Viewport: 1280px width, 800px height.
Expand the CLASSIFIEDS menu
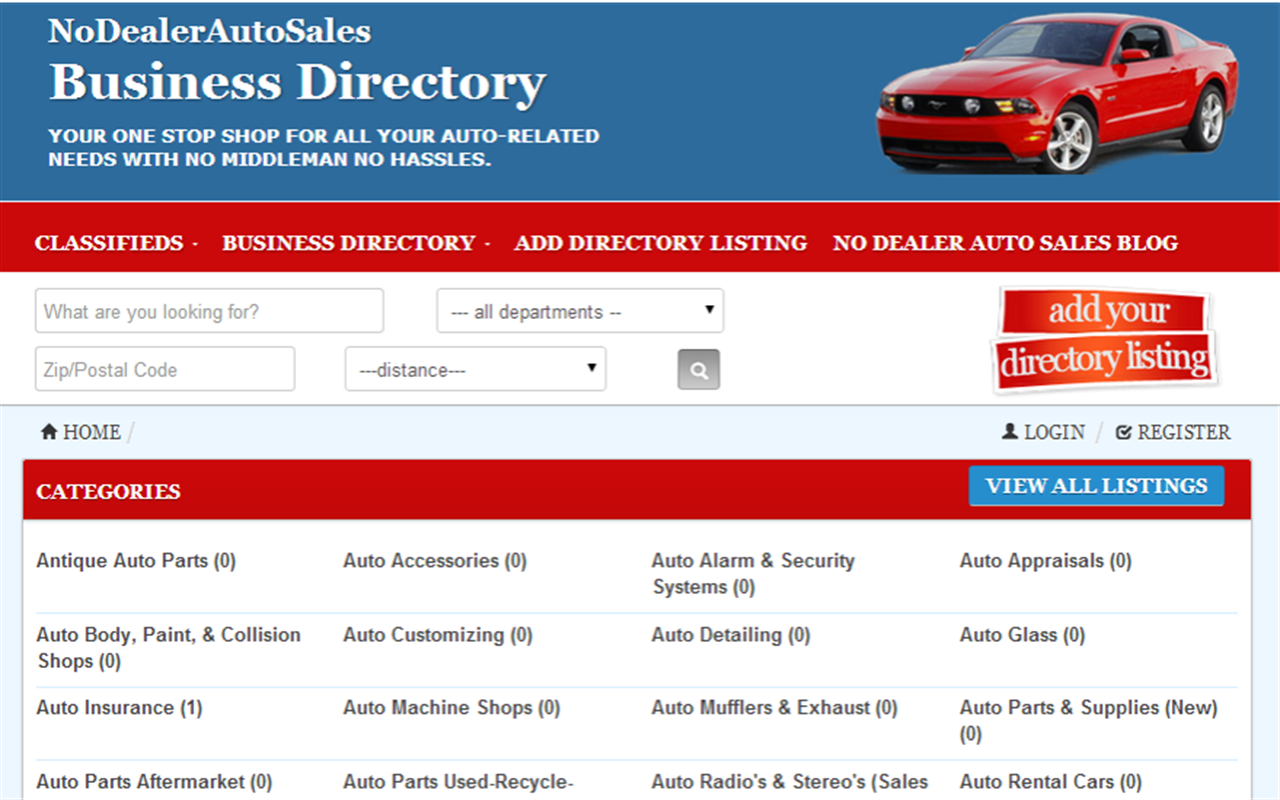click(x=108, y=242)
